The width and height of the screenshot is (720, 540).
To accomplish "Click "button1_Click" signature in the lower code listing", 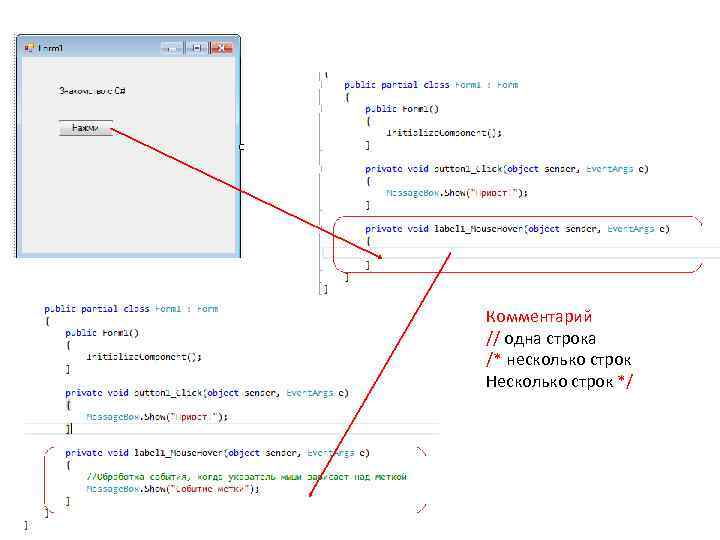I will click(x=207, y=393).
